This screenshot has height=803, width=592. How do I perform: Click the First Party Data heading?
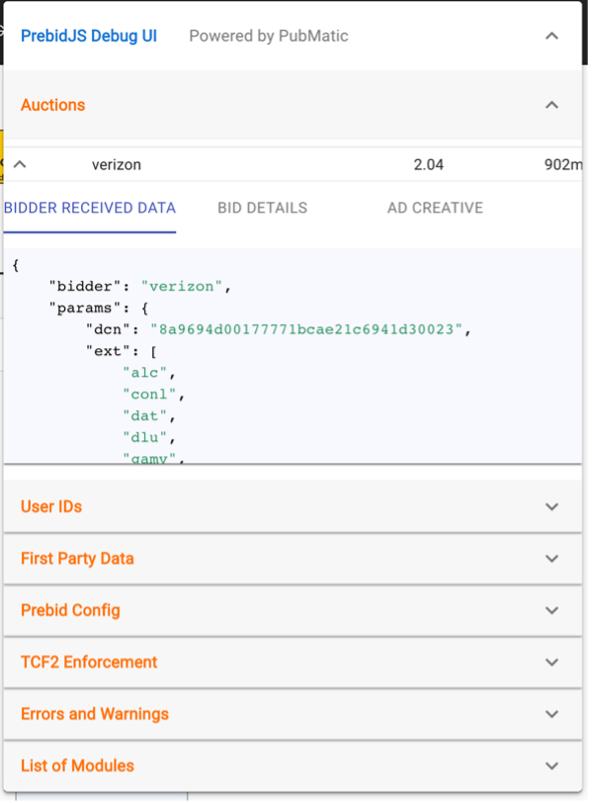point(77,558)
